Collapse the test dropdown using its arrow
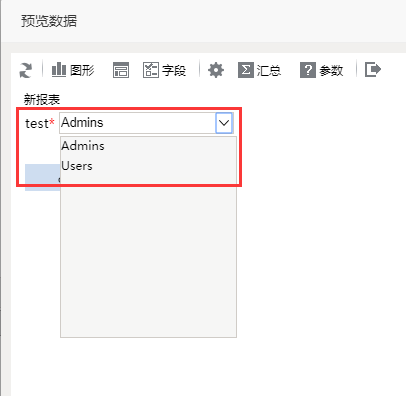This screenshot has width=406, height=396. 224,123
